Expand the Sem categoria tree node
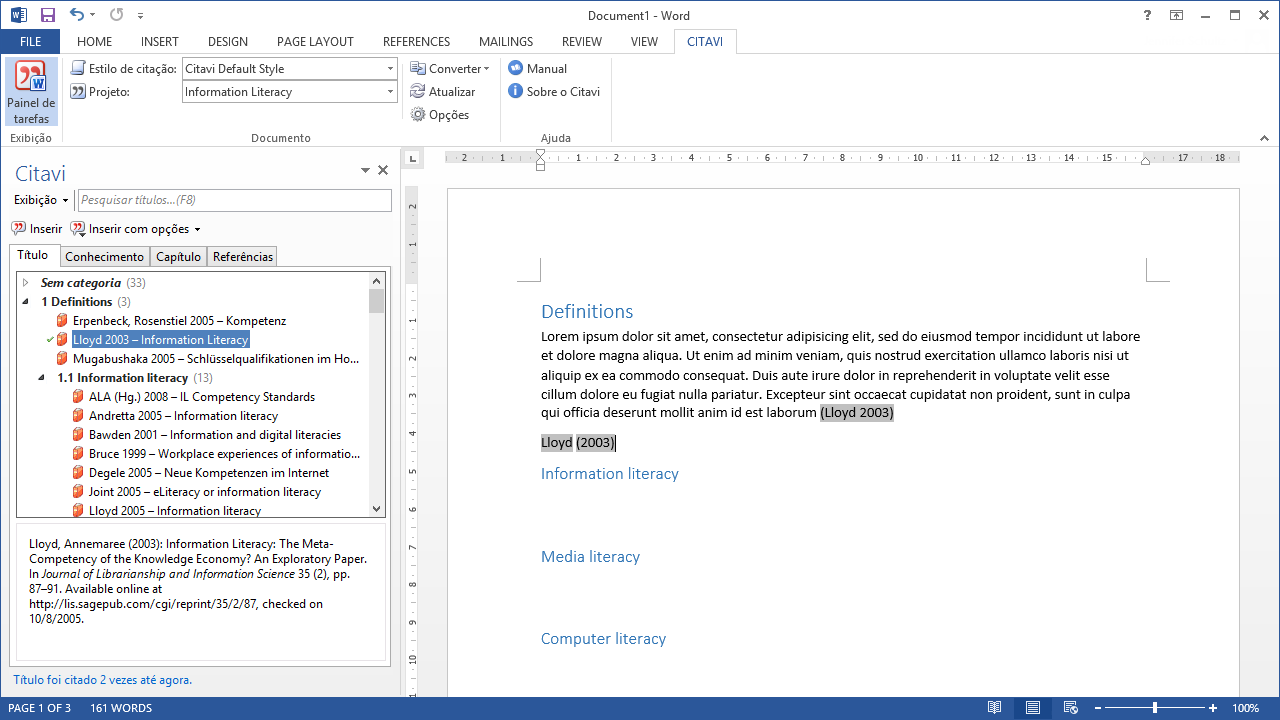The width and height of the screenshot is (1280, 720). coord(25,283)
